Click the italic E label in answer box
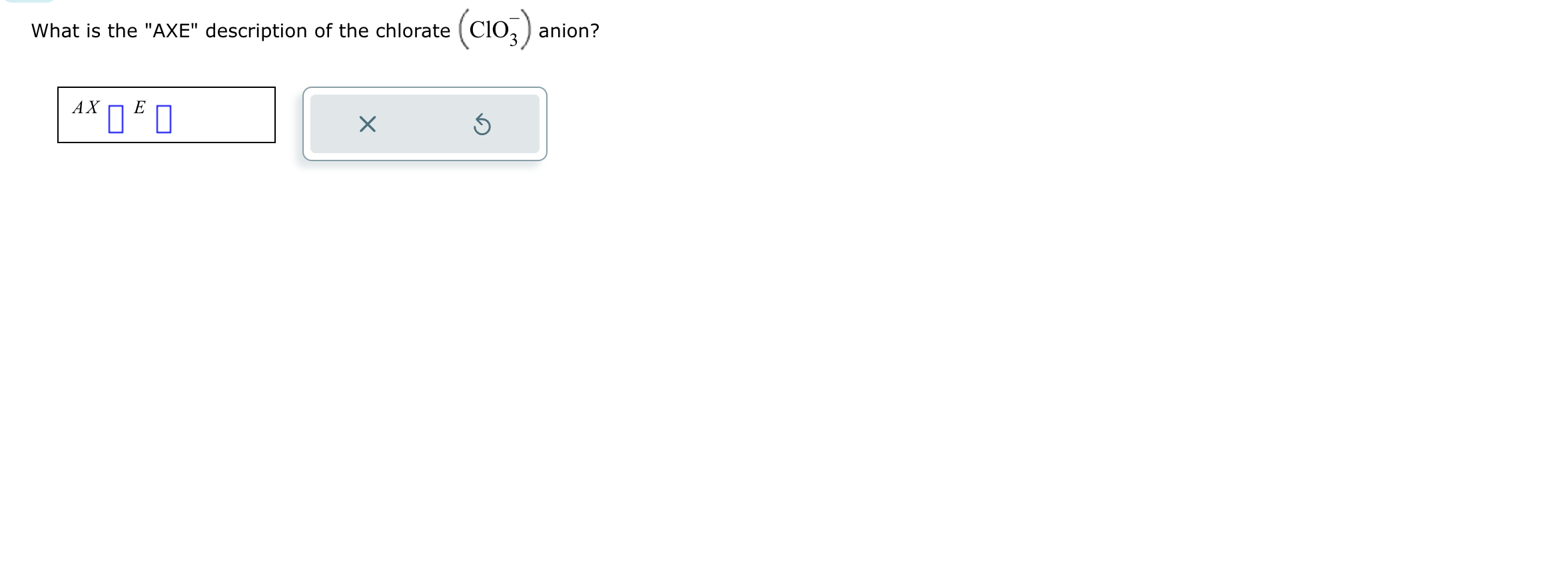Image resolution: width=1568 pixels, height=574 pixels. [139, 107]
